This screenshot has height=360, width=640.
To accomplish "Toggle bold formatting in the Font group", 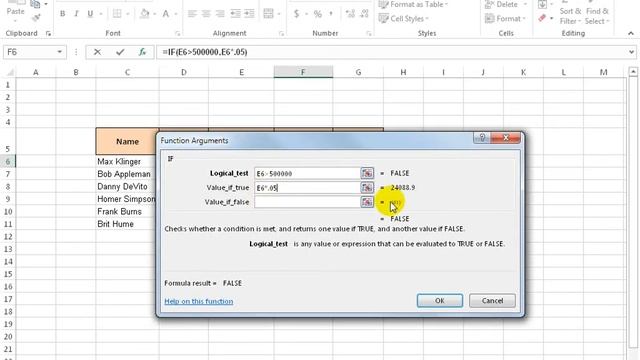I will (62, 14).
